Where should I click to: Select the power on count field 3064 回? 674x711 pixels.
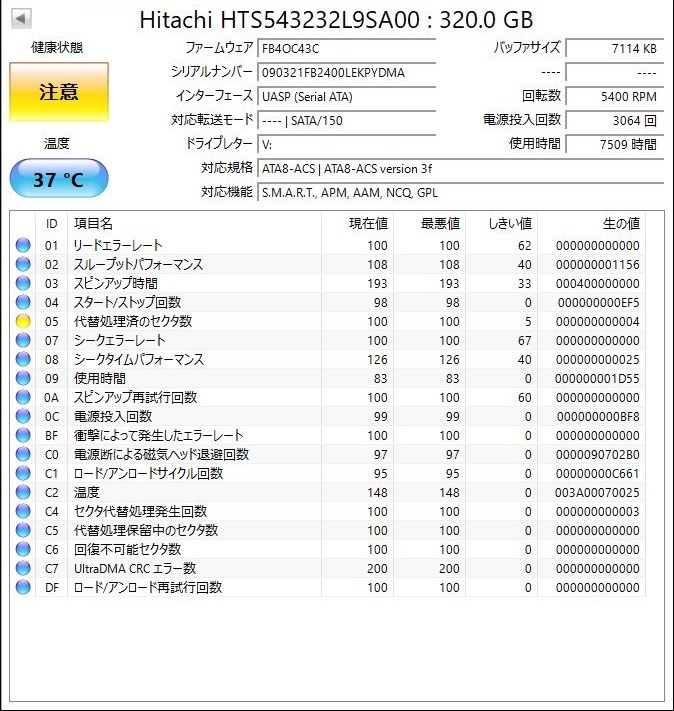click(x=615, y=121)
